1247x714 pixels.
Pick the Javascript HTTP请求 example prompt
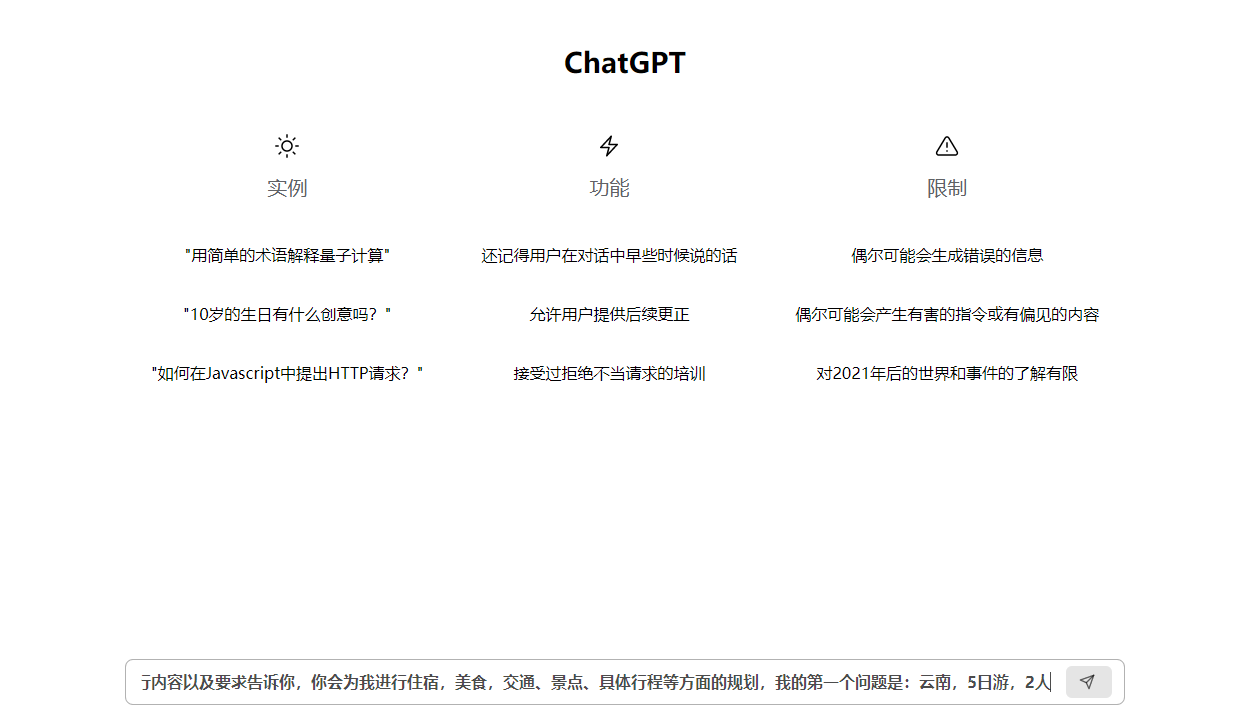pos(287,374)
